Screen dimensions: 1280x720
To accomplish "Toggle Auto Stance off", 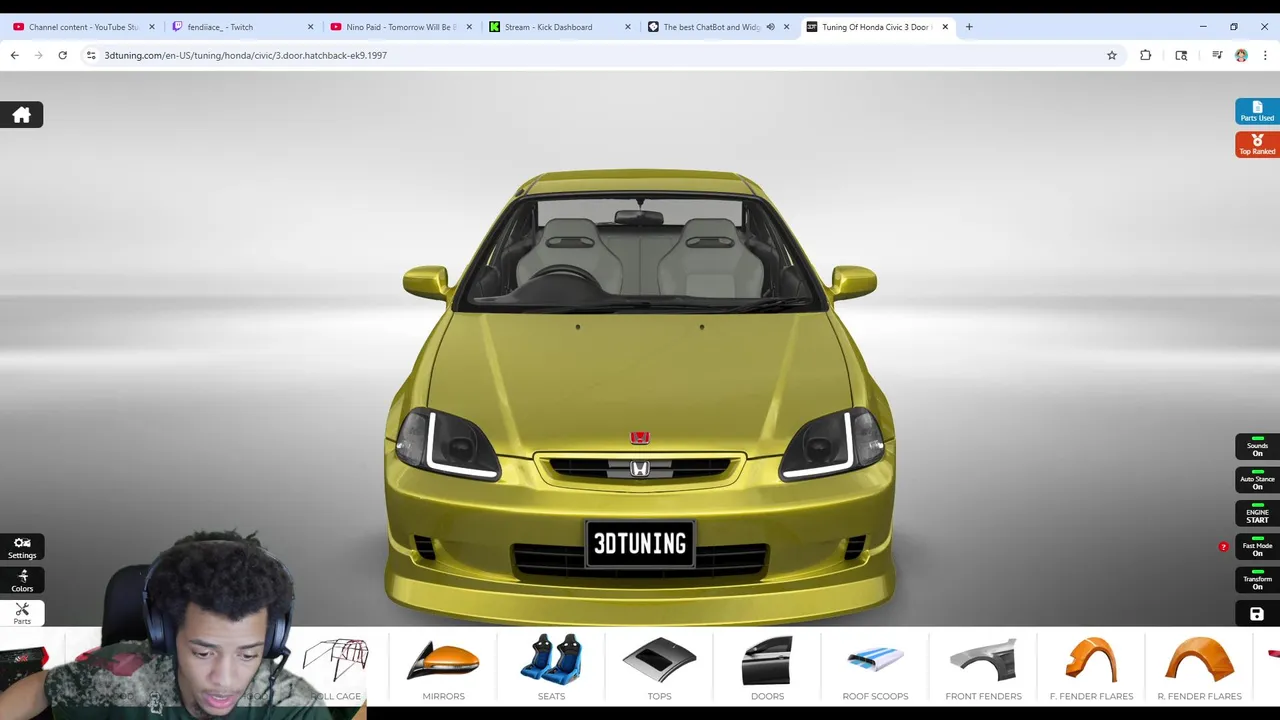I will tap(1257, 480).
